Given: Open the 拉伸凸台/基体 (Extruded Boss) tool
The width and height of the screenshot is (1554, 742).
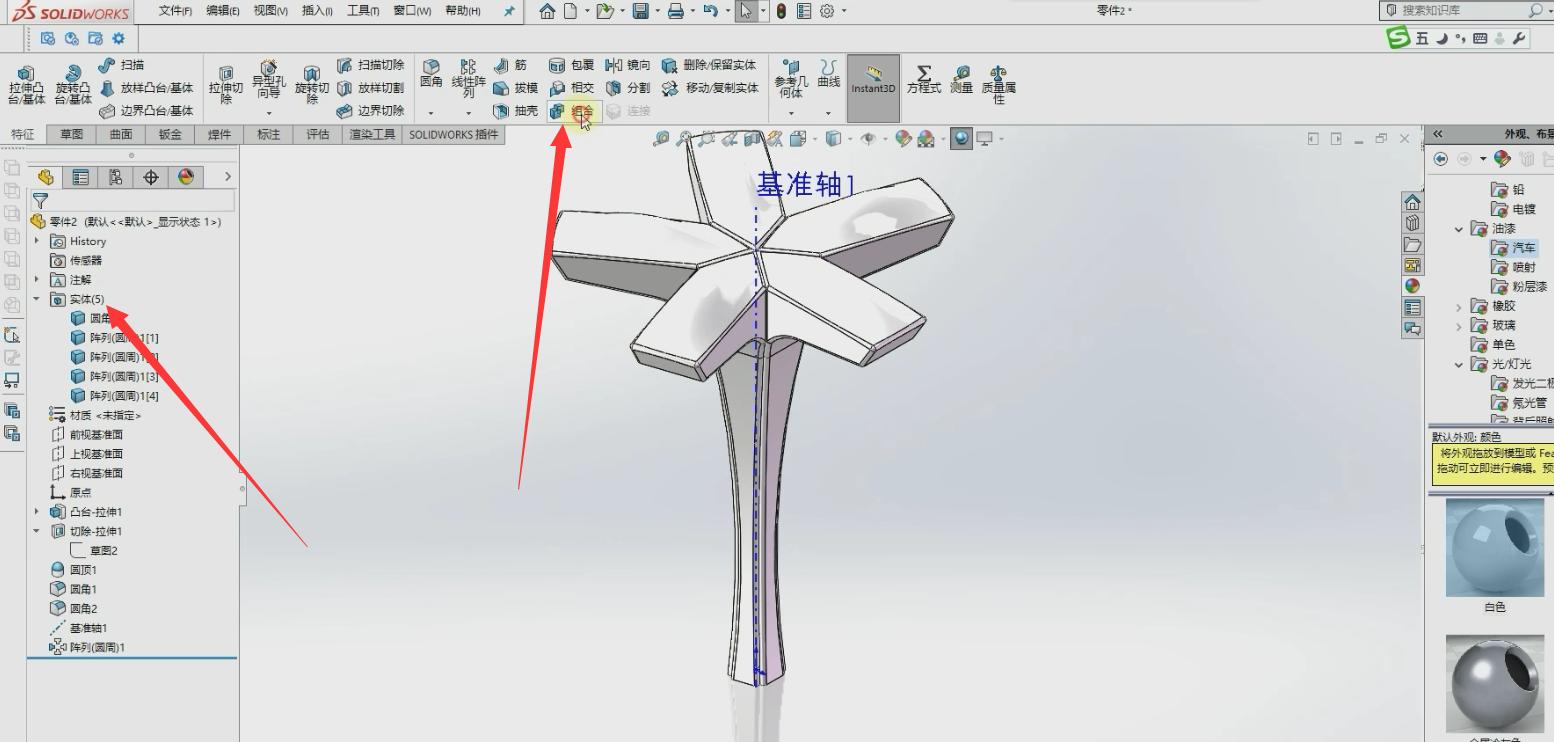Looking at the screenshot, I should (x=25, y=84).
